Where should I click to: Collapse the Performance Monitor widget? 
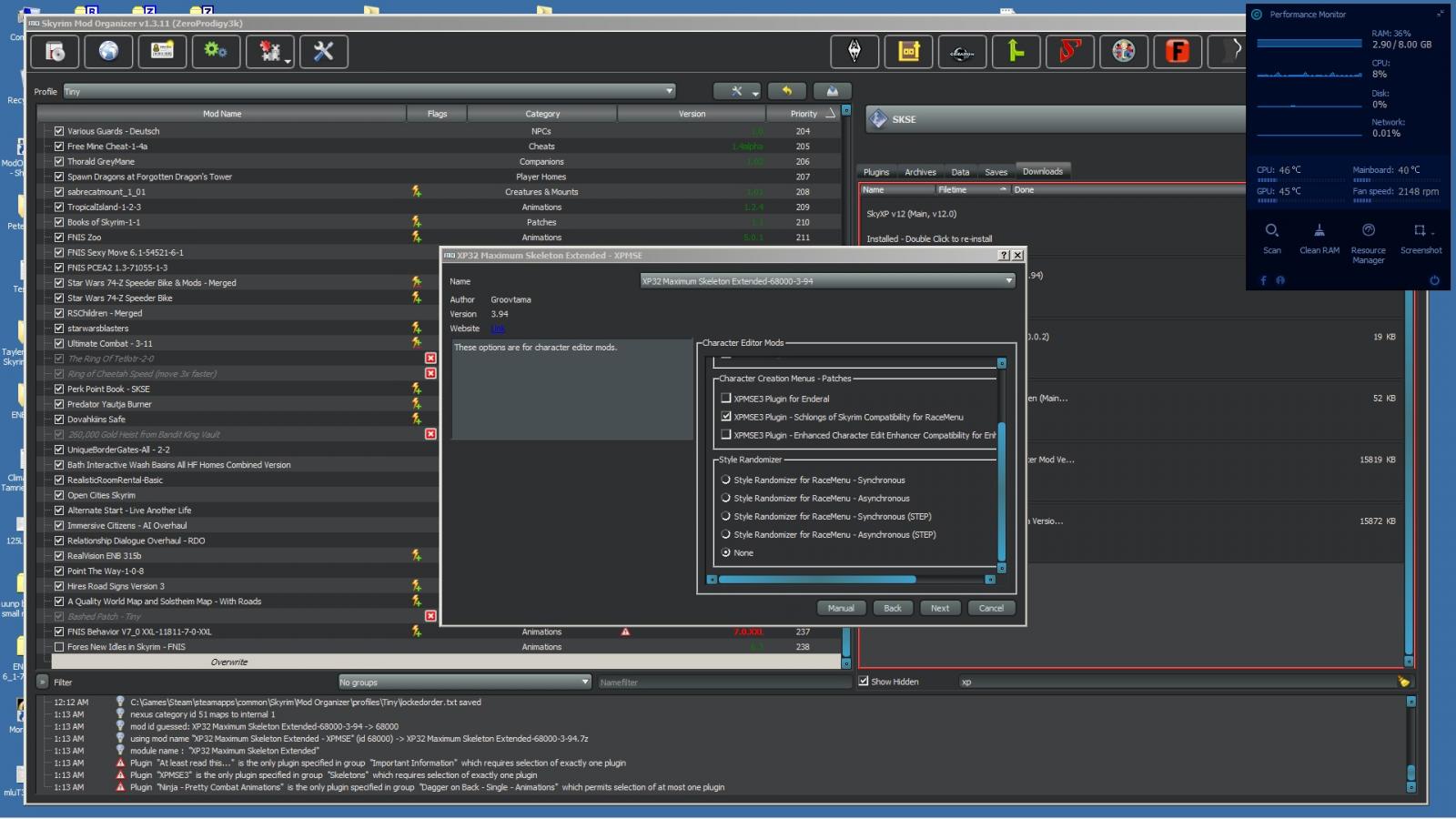tap(1440, 14)
